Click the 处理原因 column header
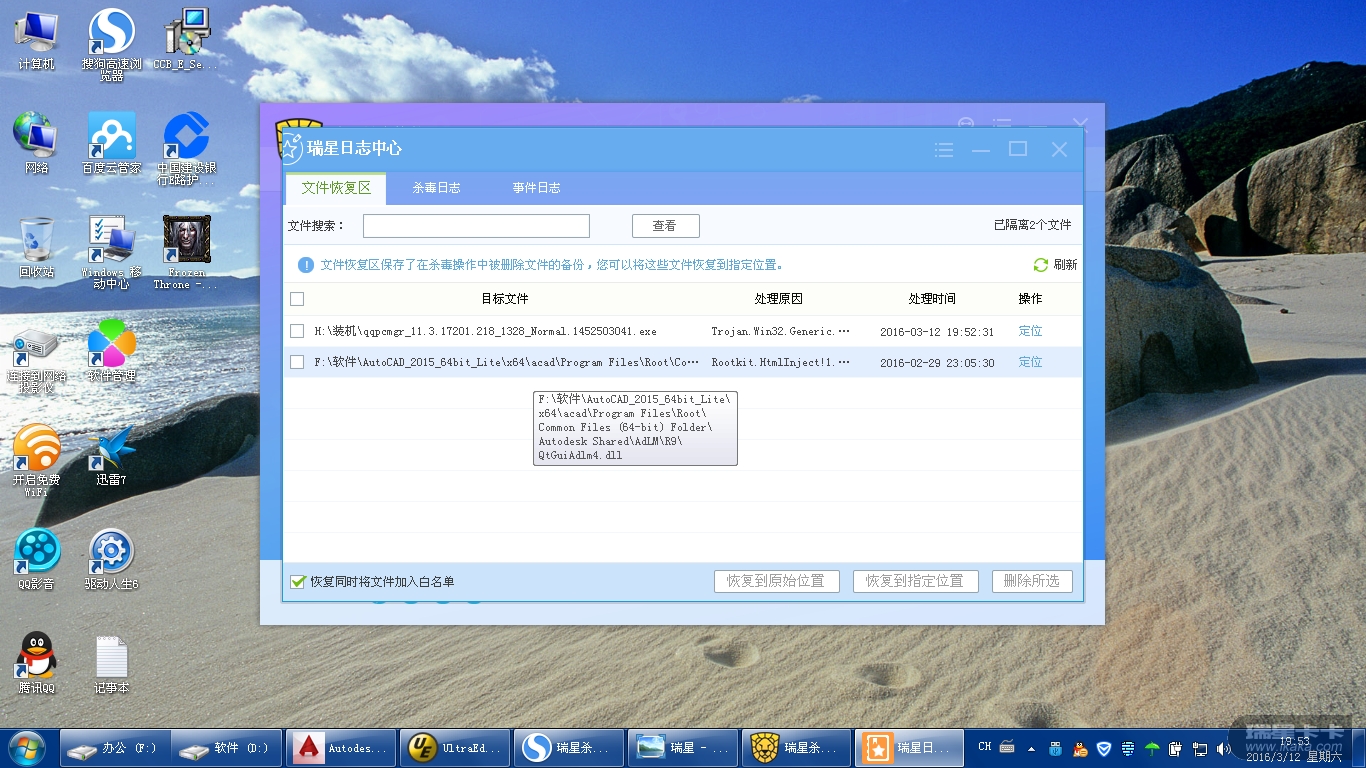 pos(779,299)
